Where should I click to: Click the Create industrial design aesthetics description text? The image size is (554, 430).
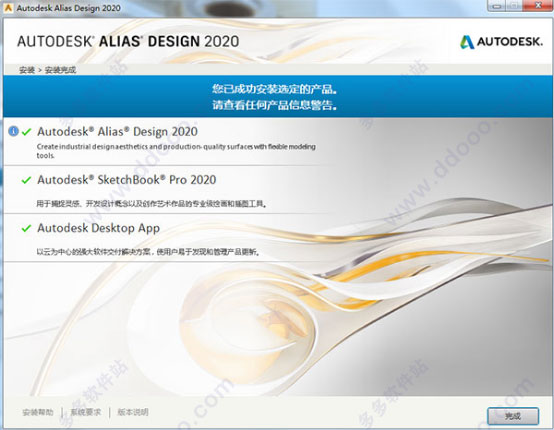176,151
